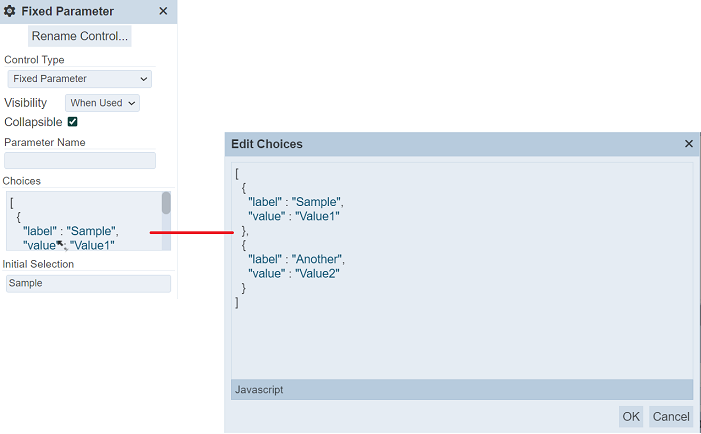Click the Choices text box in left panel
The width and height of the screenshot is (701, 434).
82,220
